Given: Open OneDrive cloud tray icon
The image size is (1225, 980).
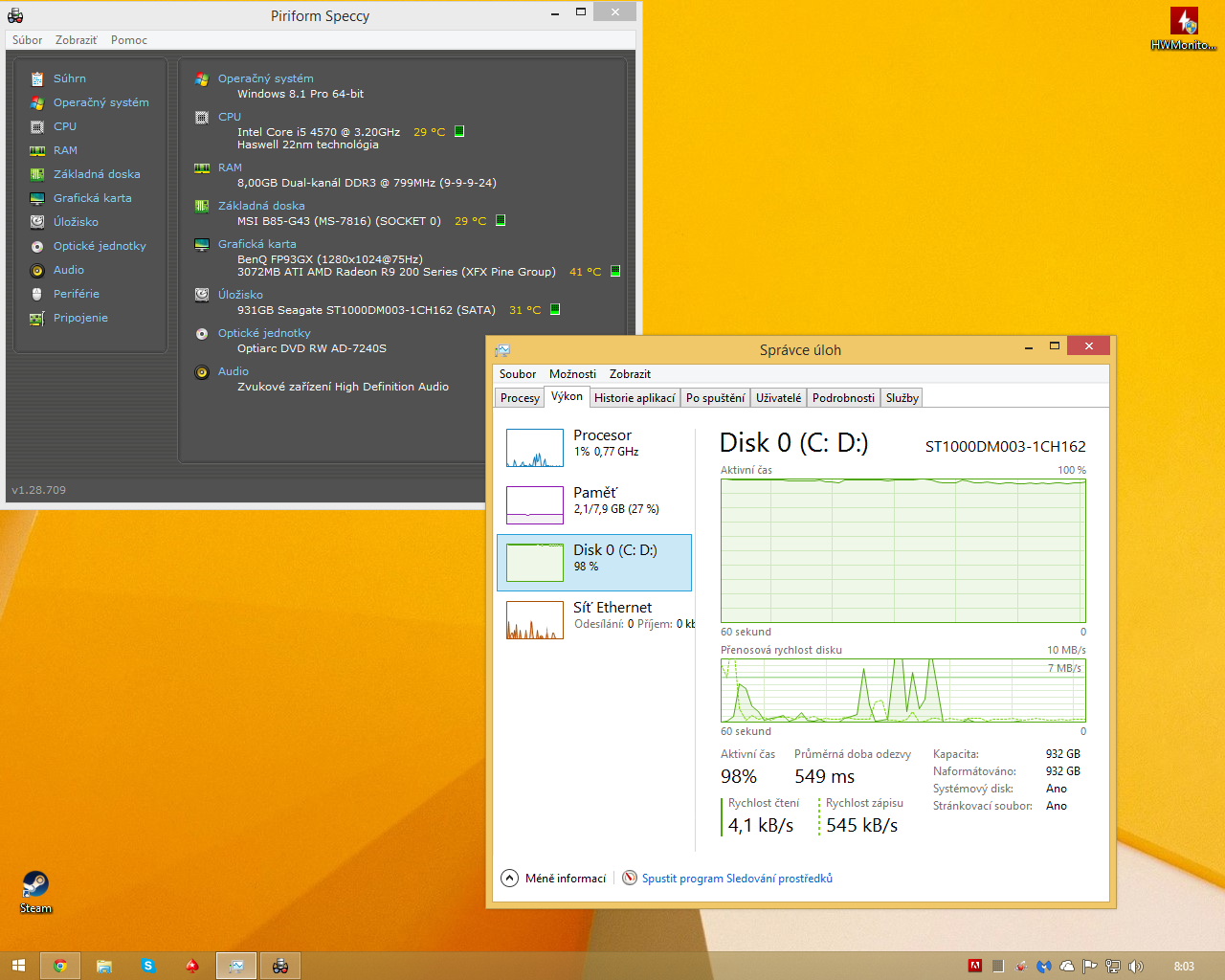Looking at the screenshot, I should point(1067,966).
